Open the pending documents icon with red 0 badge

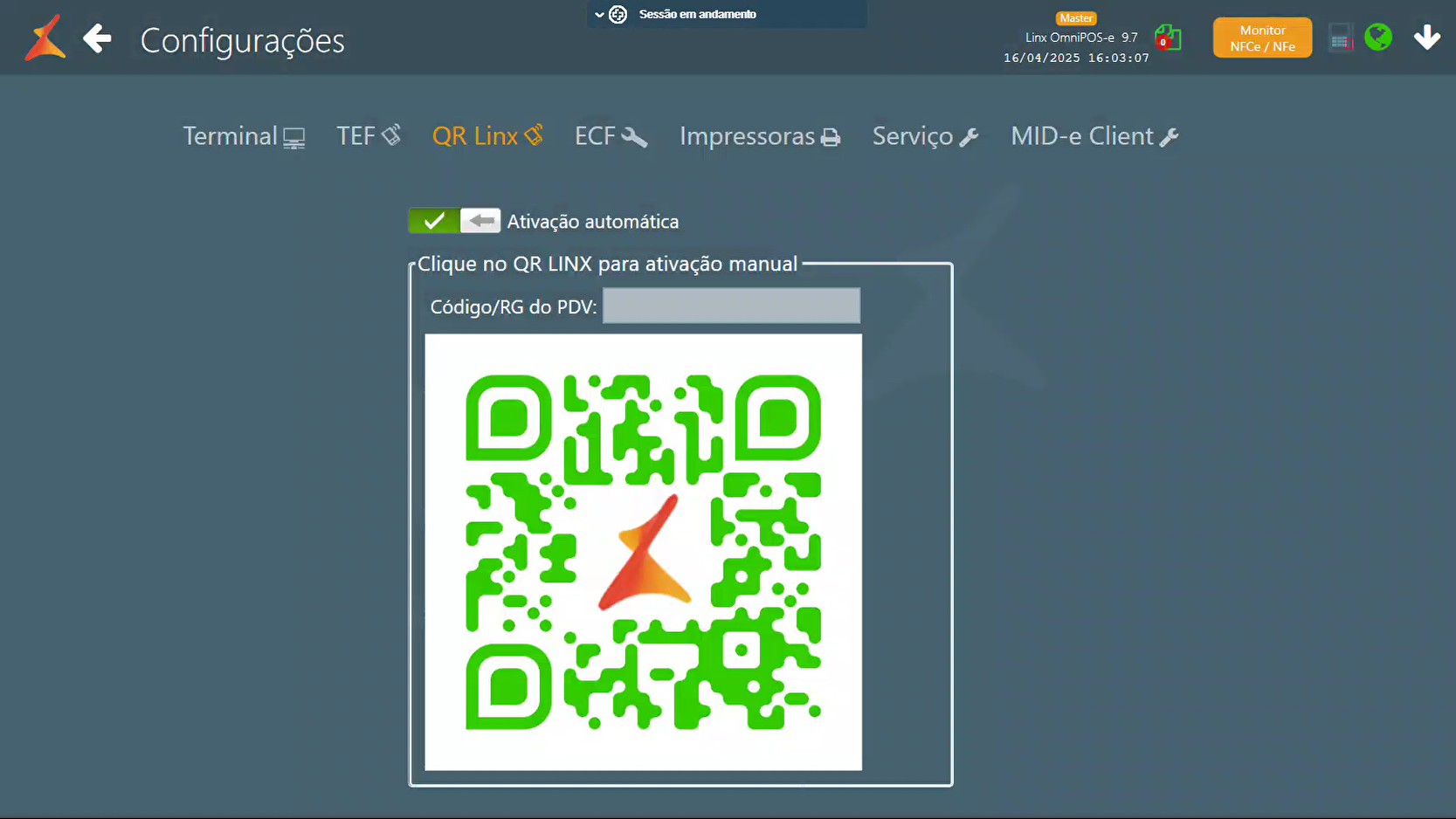pos(1167,38)
